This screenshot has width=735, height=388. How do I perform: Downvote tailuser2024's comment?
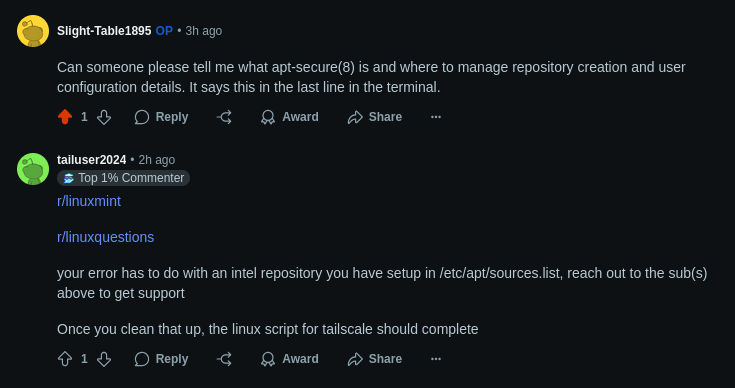point(104,359)
